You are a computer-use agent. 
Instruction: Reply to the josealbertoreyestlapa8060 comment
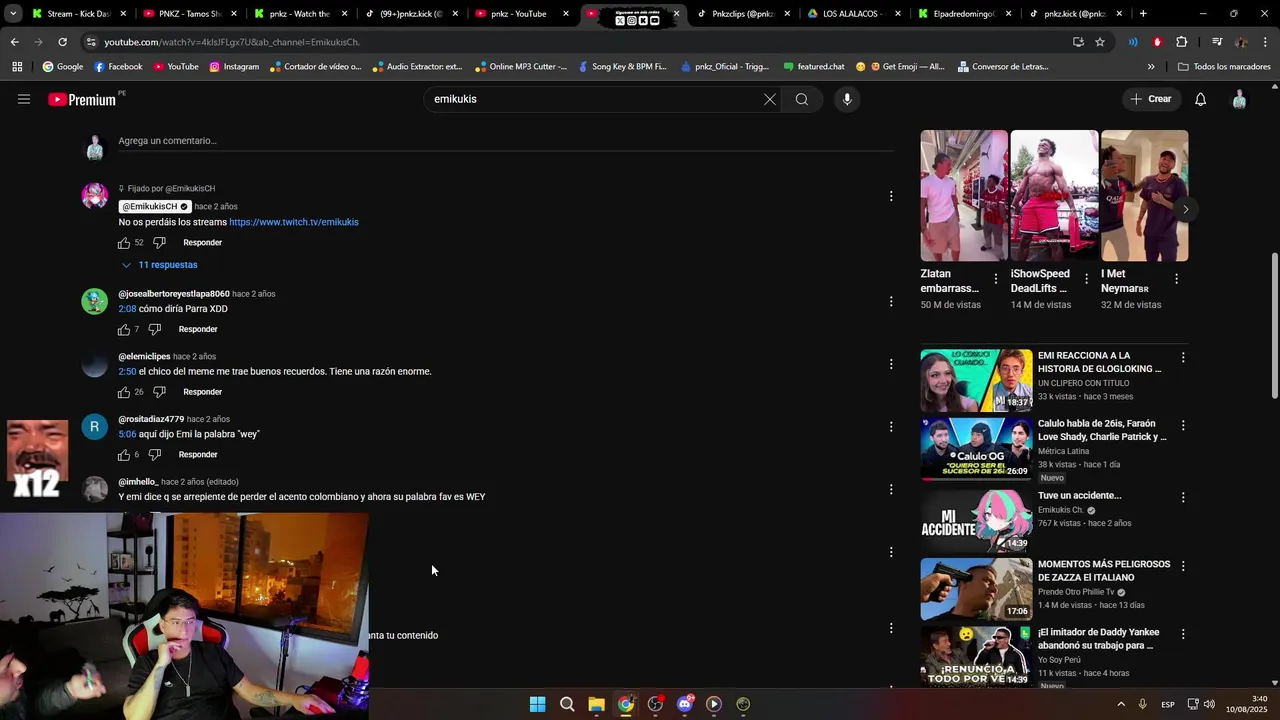[x=198, y=329]
